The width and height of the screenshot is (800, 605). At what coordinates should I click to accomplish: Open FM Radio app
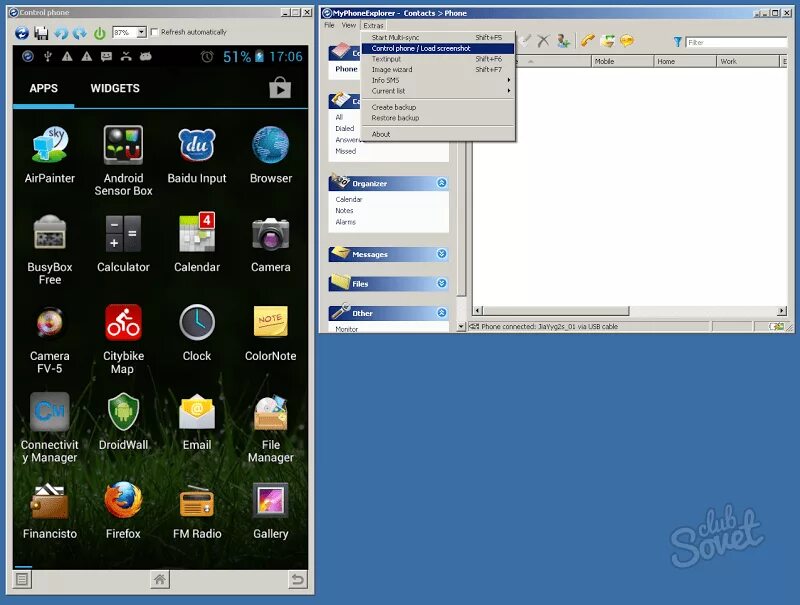click(197, 510)
